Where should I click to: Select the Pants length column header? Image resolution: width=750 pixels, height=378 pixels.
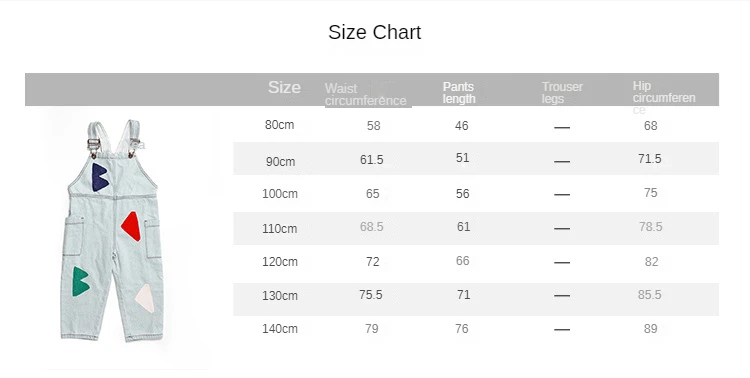coord(459,93)
